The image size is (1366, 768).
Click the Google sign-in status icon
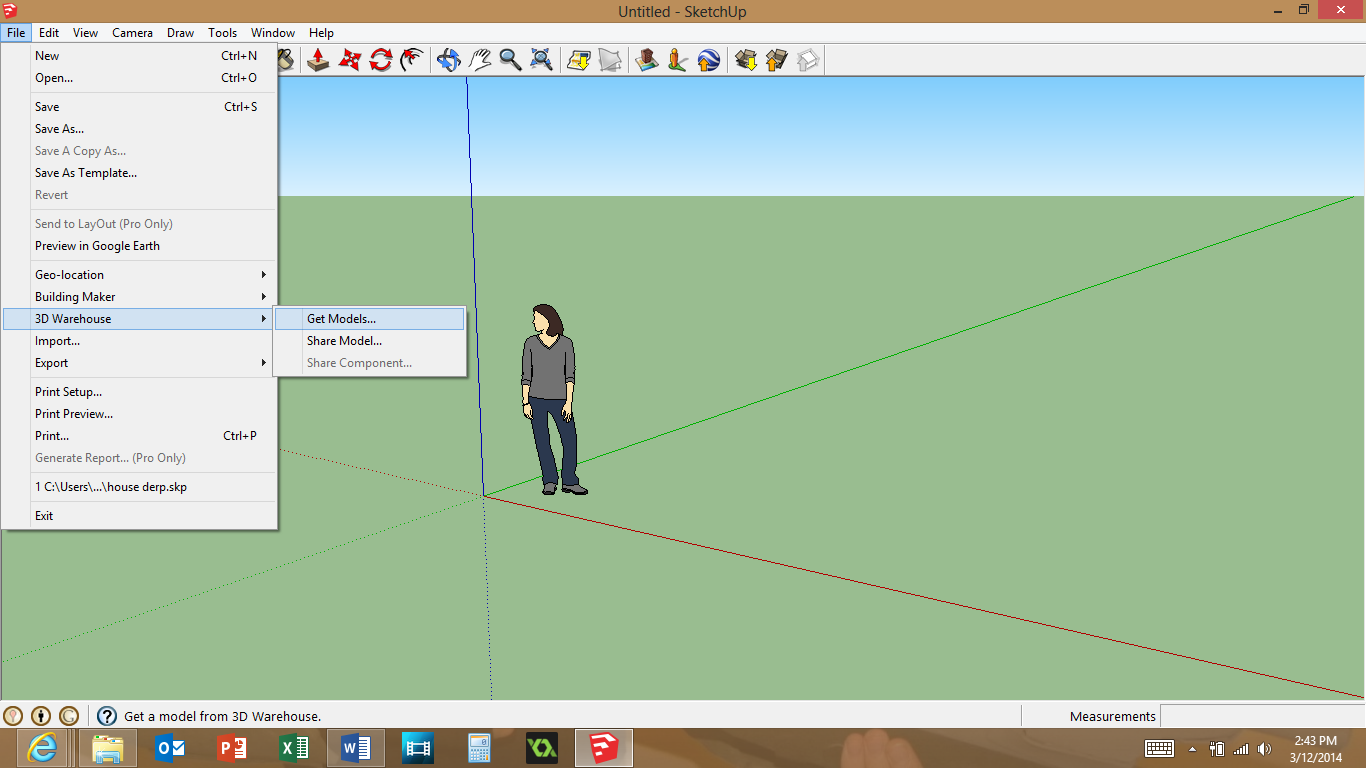[x=69, y=716]
